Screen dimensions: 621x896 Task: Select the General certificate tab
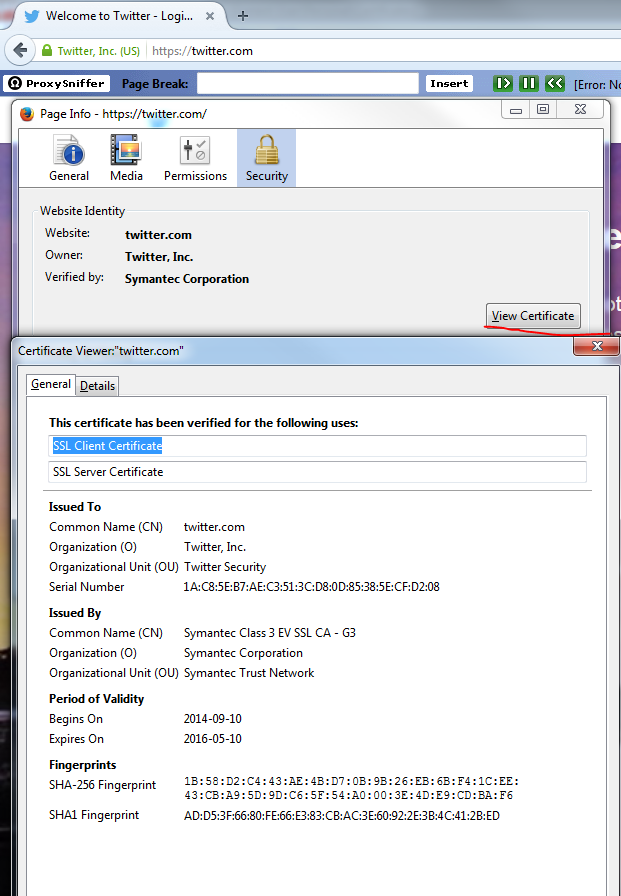click(x=50, y=385)
